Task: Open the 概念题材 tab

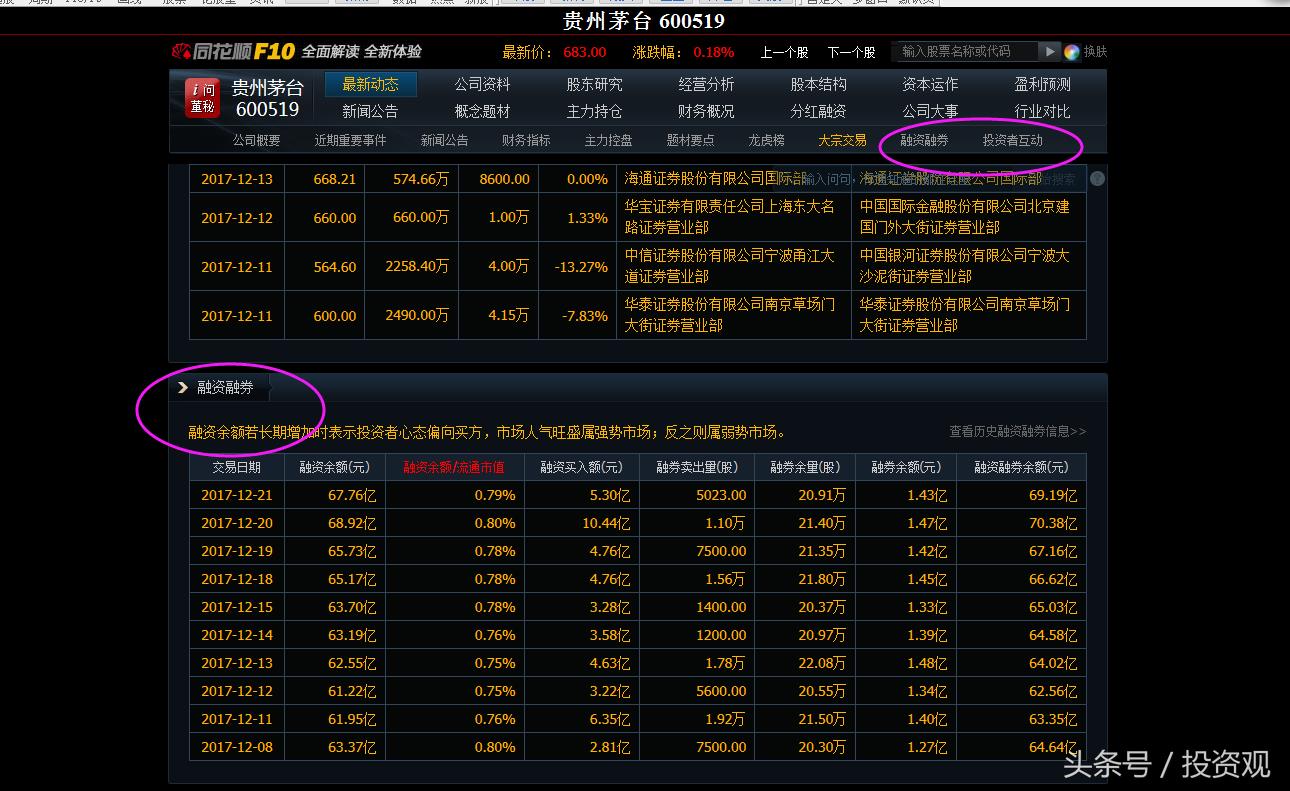Action: pos(482,111)
